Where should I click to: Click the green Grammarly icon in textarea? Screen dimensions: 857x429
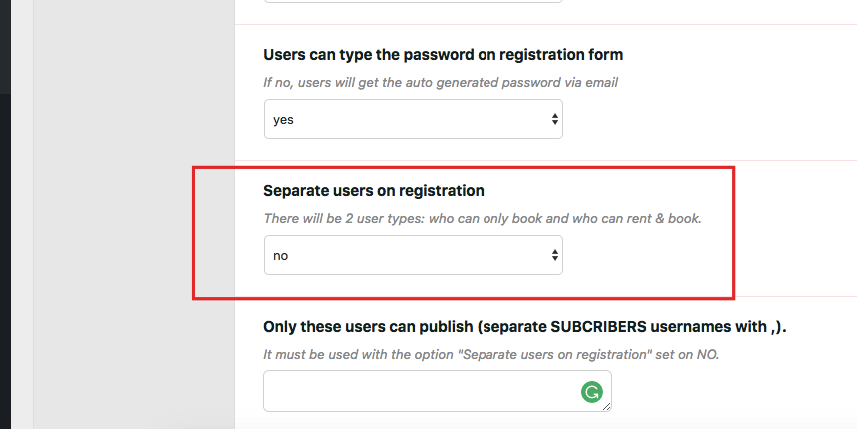(x=592, y=392)
